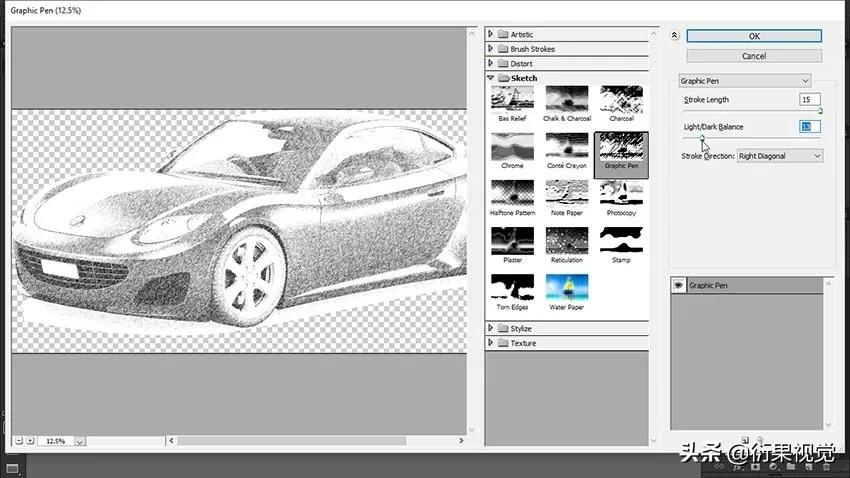The image size is (850, 478).
Task: Expand the Texture filter folder
Action: (491, 343)
